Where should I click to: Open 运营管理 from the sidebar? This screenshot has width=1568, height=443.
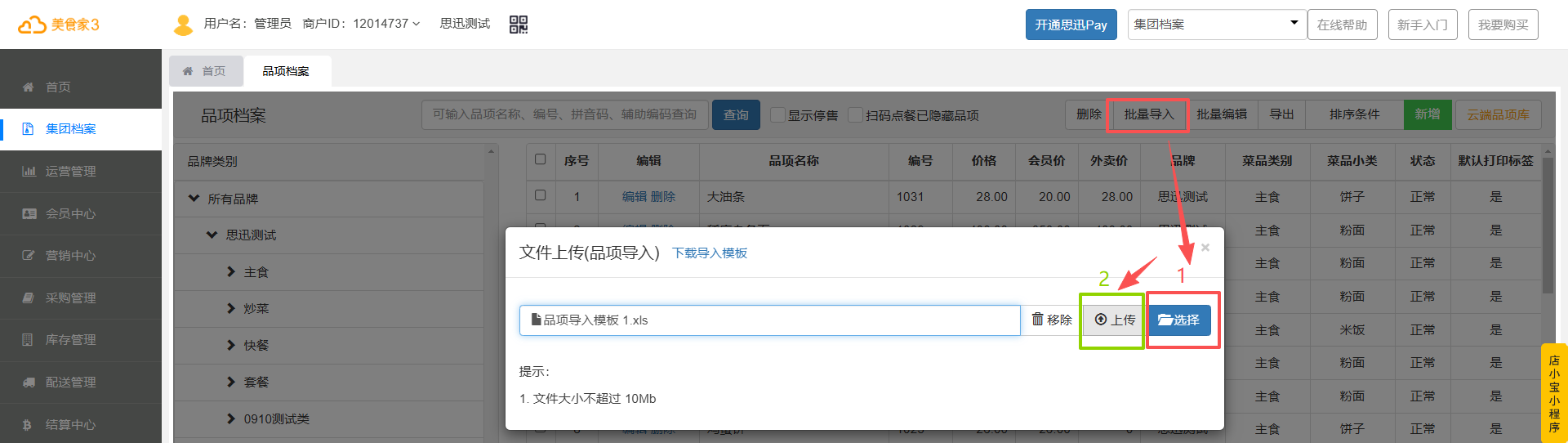[70, 172]
